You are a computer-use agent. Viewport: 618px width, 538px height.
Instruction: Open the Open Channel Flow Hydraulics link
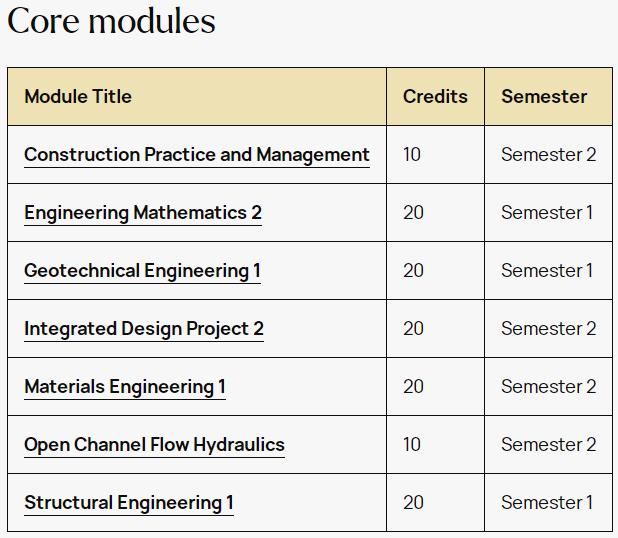[x=154, y=445]
